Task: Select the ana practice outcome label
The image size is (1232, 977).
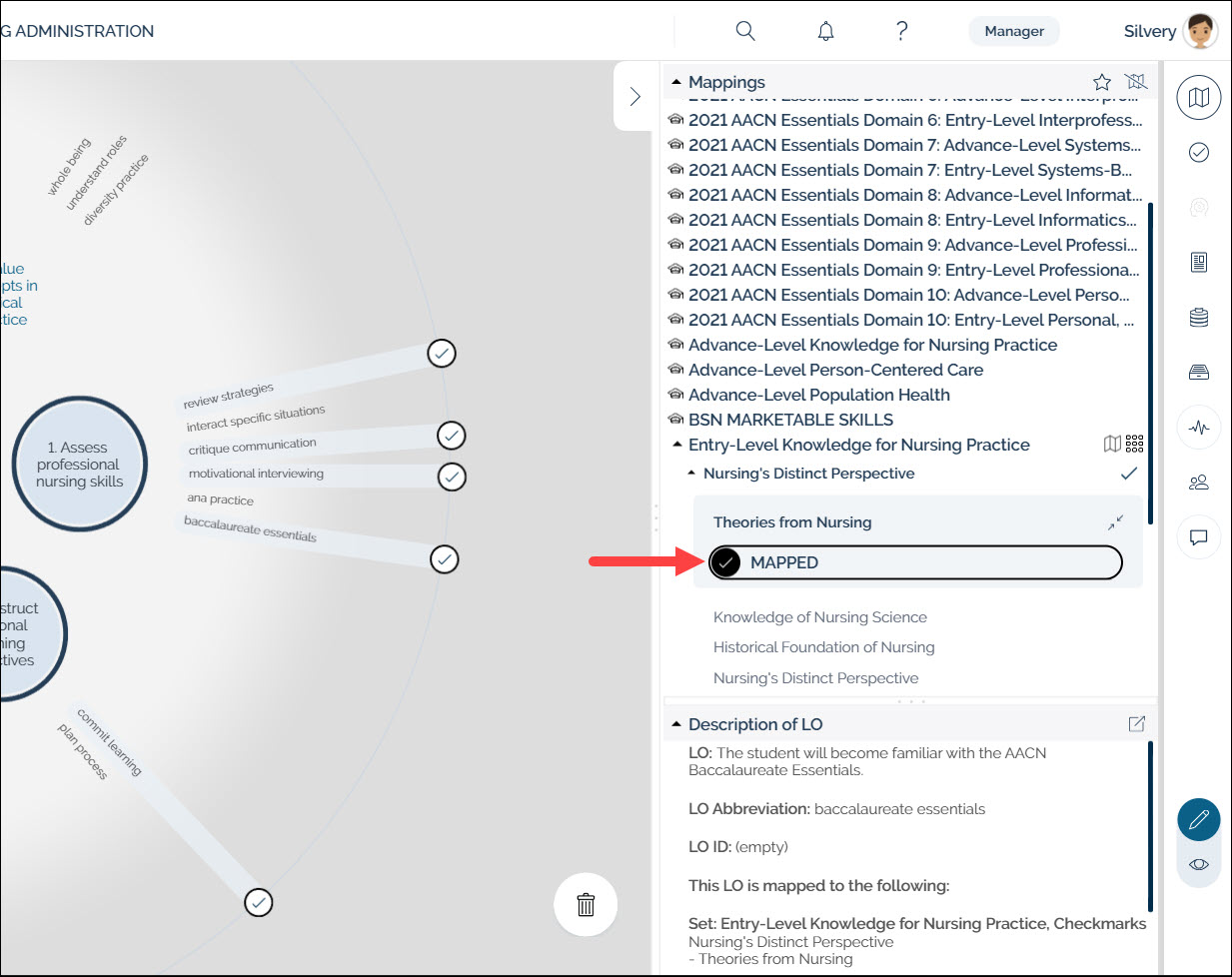Action: tap(220, 498)
